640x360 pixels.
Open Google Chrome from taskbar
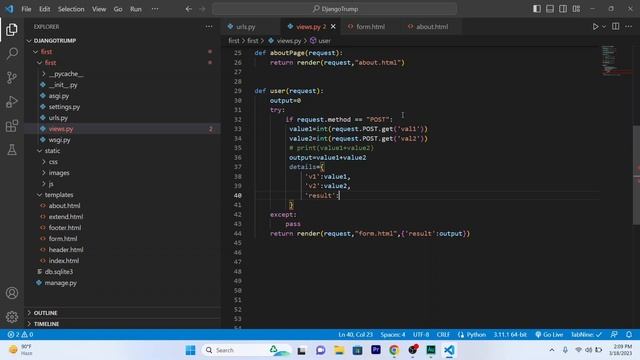[x=394, y=350]
